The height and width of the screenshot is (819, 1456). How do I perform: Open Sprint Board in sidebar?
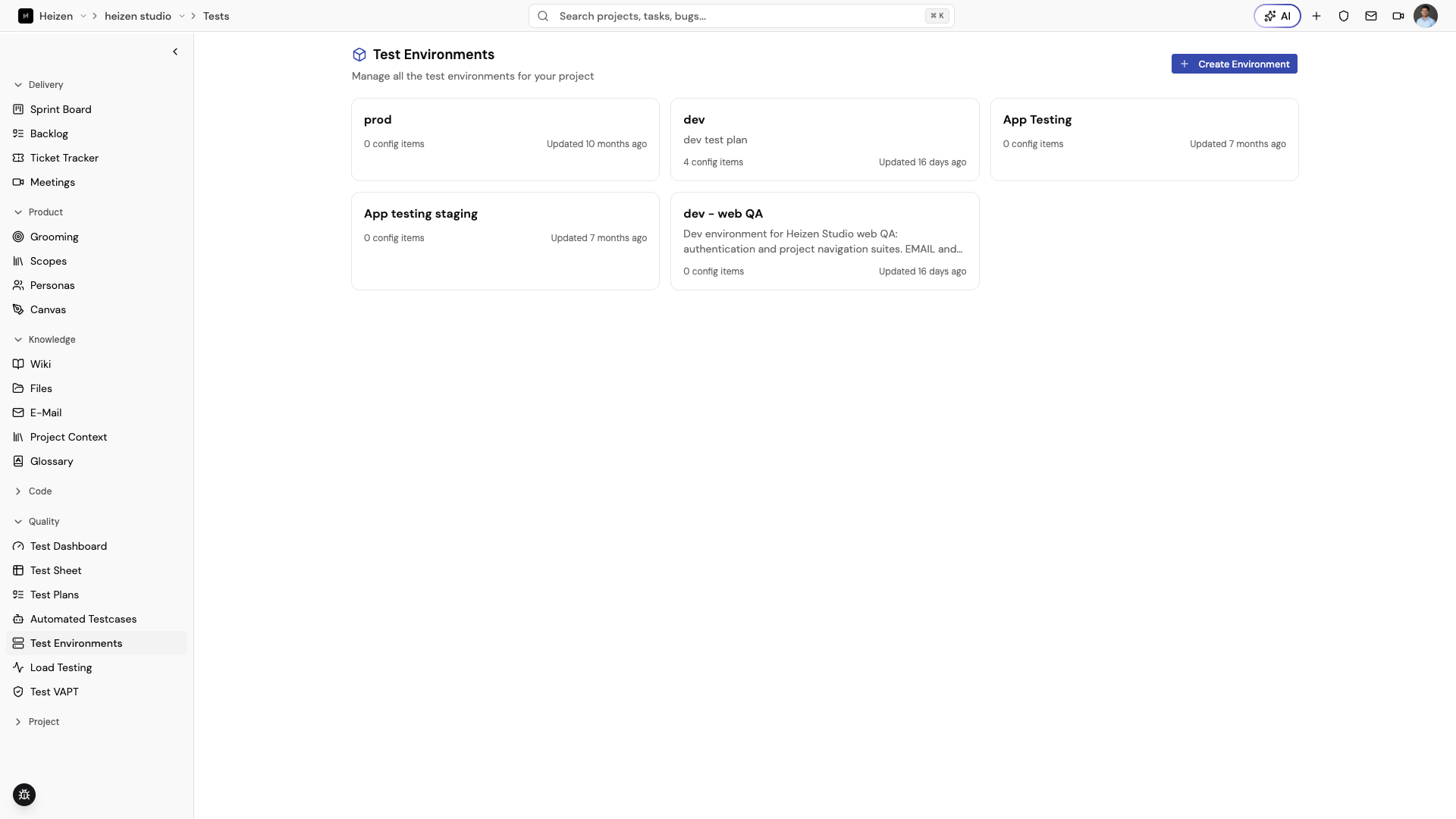(x=96, y=109)
